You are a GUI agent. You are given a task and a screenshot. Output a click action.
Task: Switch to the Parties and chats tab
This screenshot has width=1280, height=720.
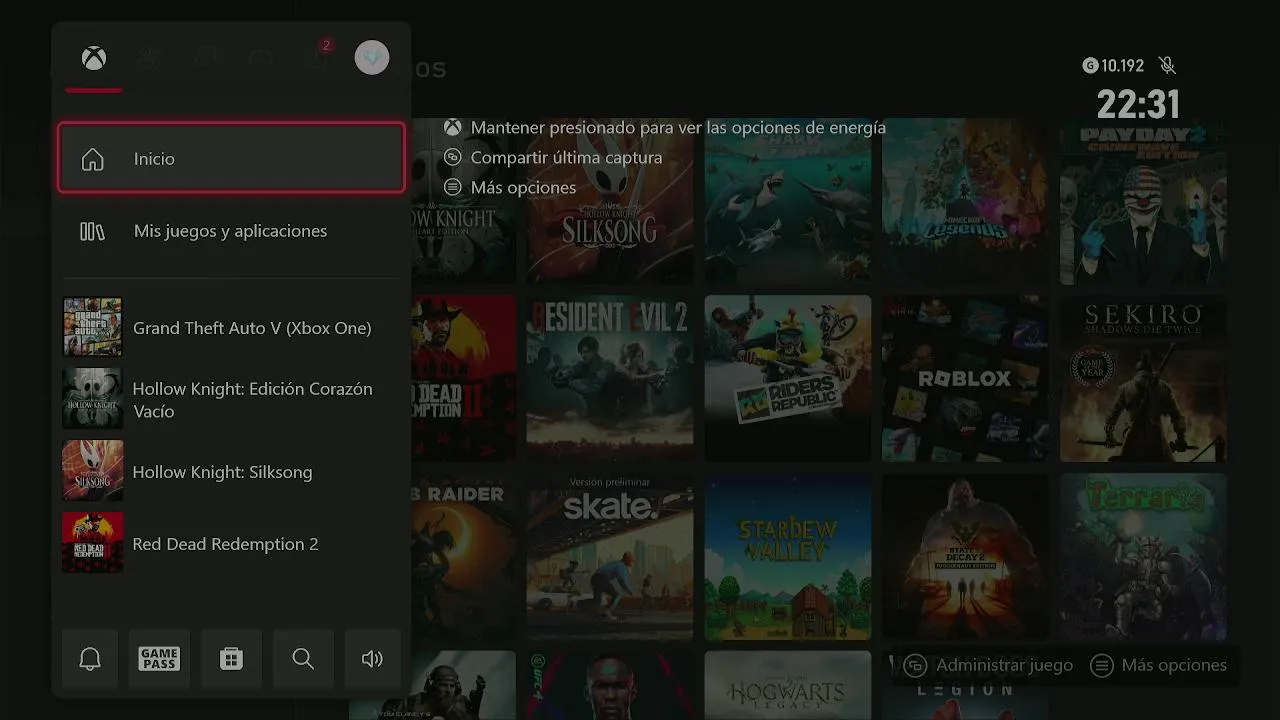pos(205,58)
